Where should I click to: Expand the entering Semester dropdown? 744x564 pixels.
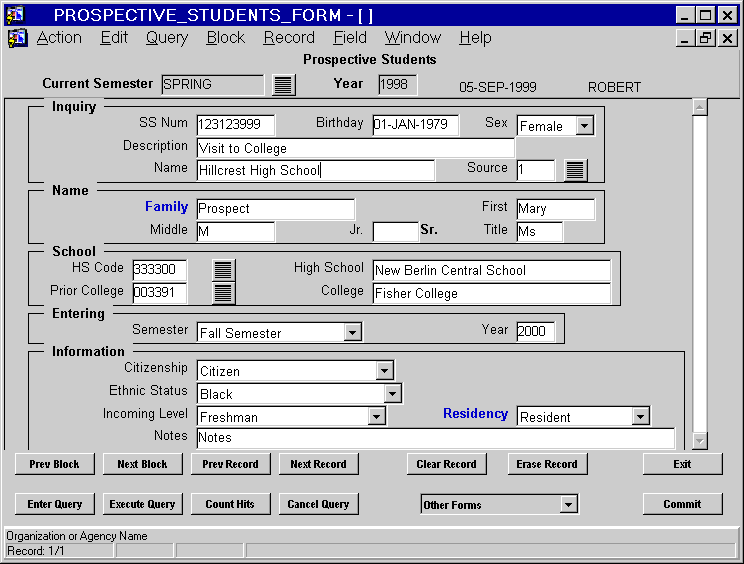click(352, 333)
